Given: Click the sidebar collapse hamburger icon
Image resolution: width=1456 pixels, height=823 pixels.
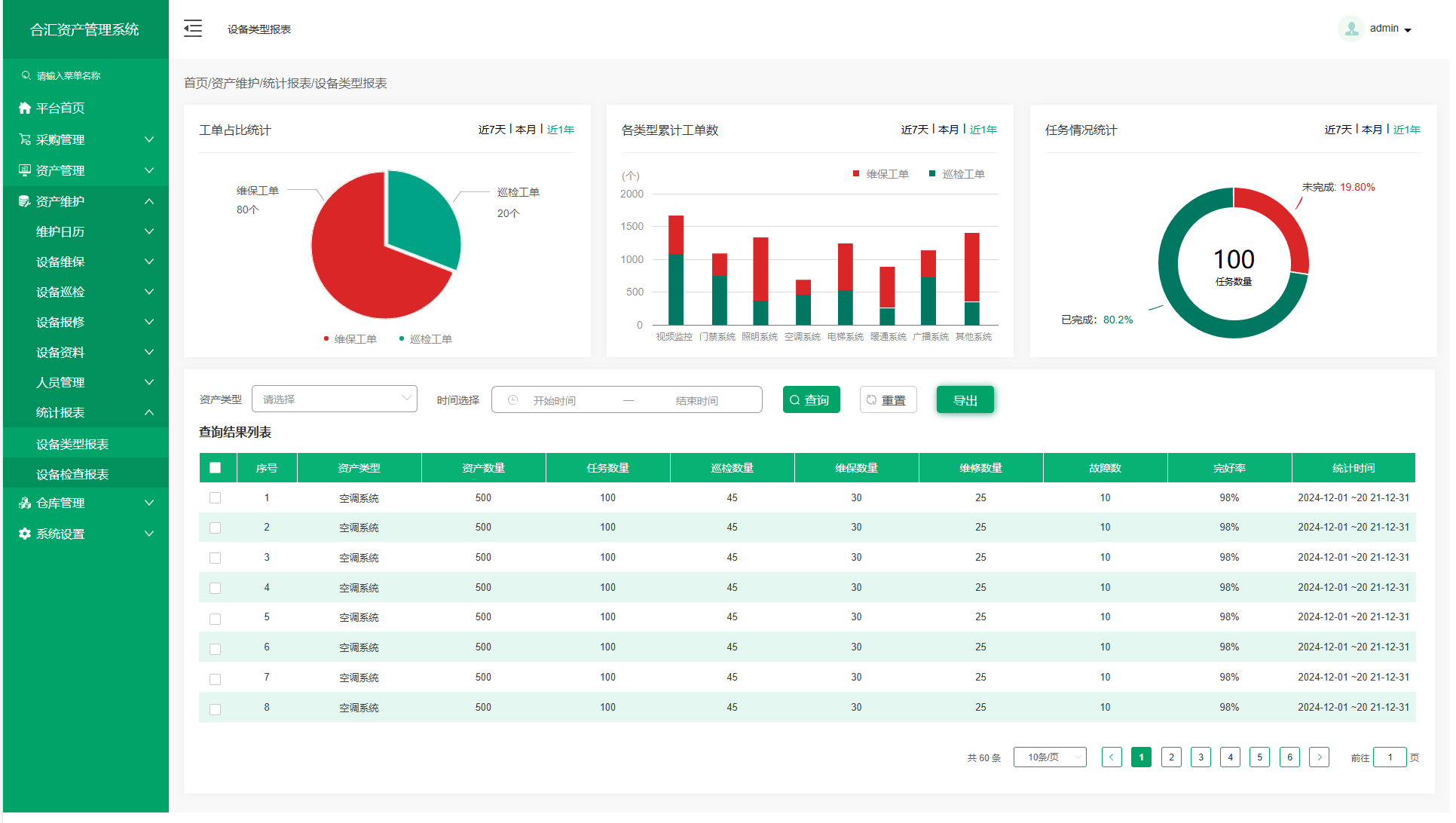Looking at the screenshot, I should [193, 29].
